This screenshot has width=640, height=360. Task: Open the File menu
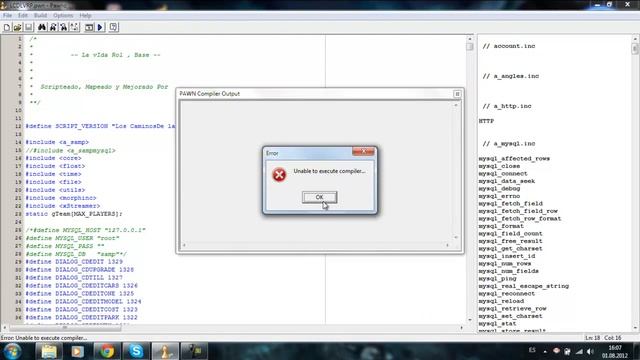pos(7,16)
